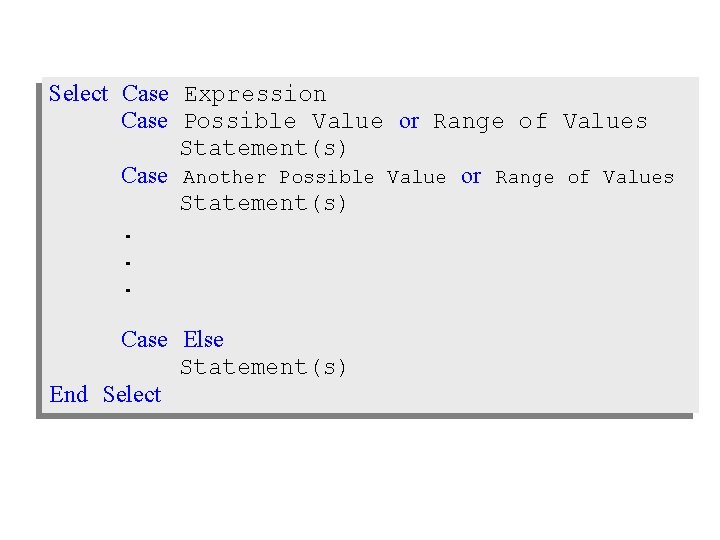Click the text "Another Possible Value"
720x540 pixels.
click(x=314, y=178)
